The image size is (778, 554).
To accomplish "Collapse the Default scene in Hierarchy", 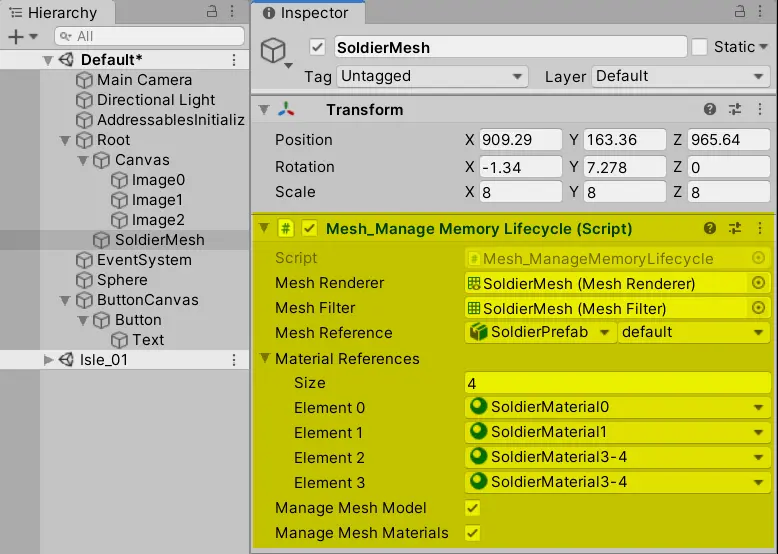I will (48, 61).
